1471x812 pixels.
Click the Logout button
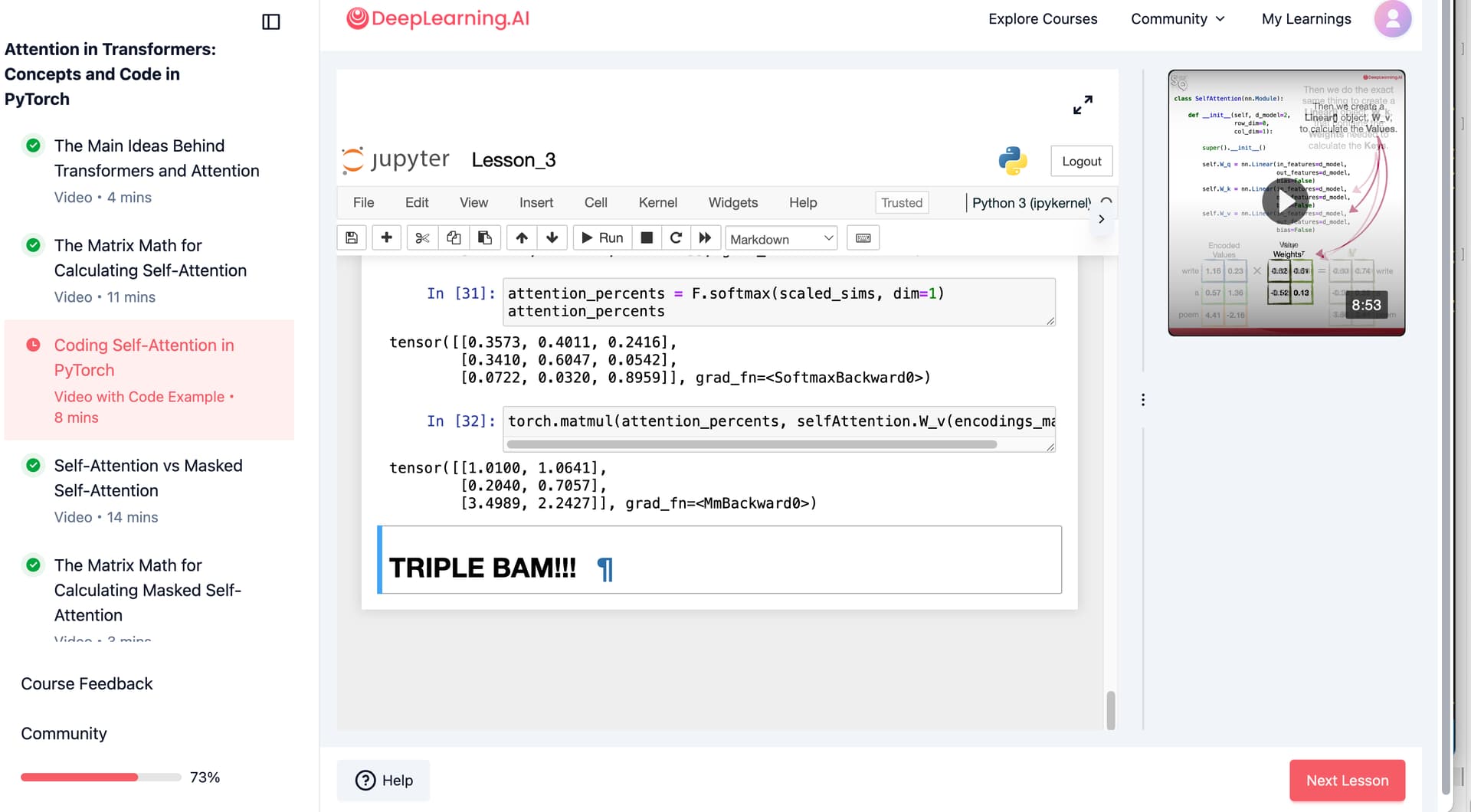tap(1082, 161)
